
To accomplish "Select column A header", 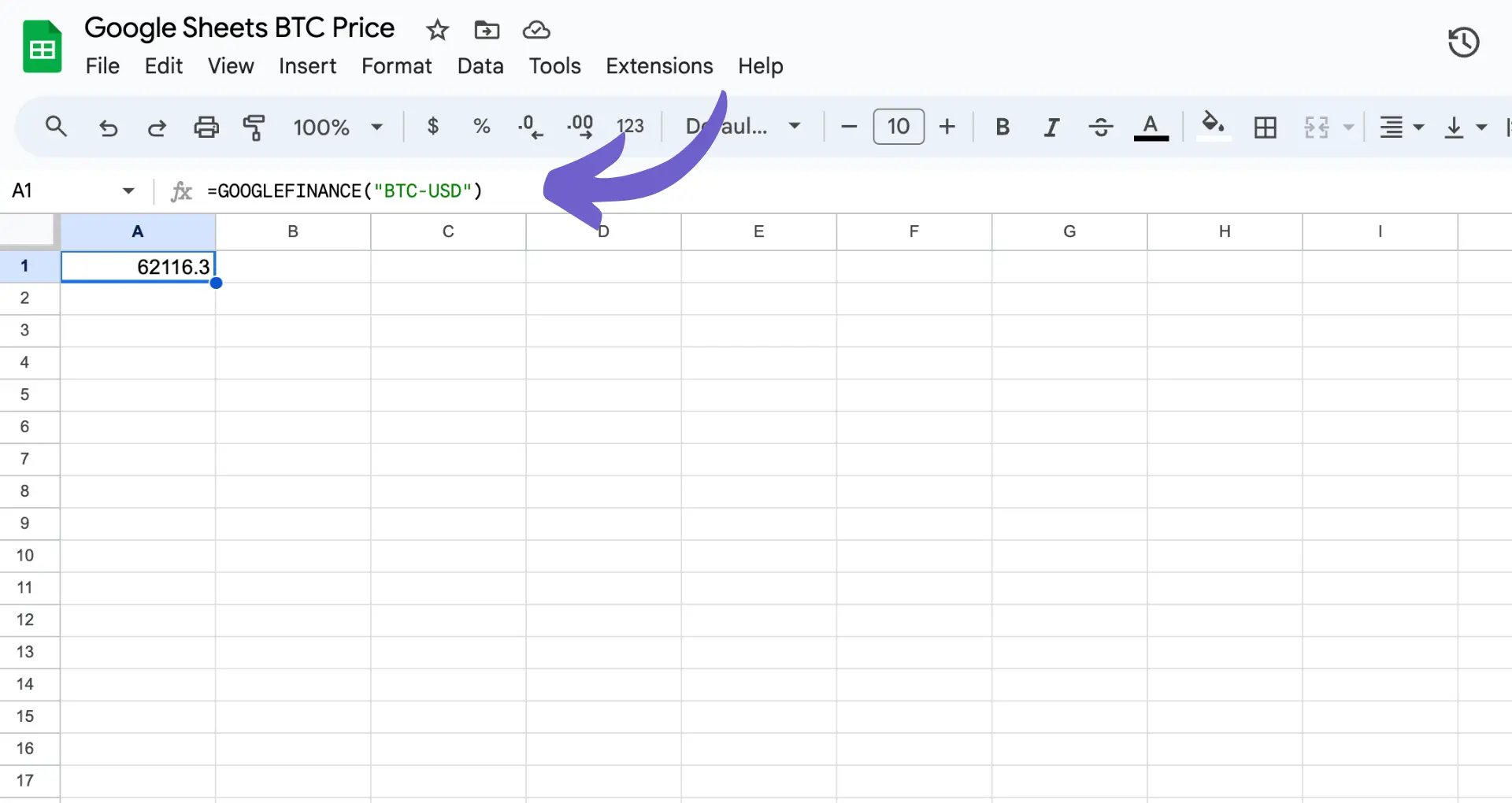I will tap(138, 231).
